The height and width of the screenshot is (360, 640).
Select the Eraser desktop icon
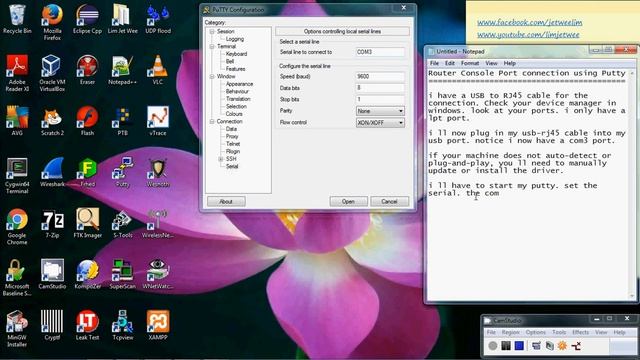pos(87,70)
